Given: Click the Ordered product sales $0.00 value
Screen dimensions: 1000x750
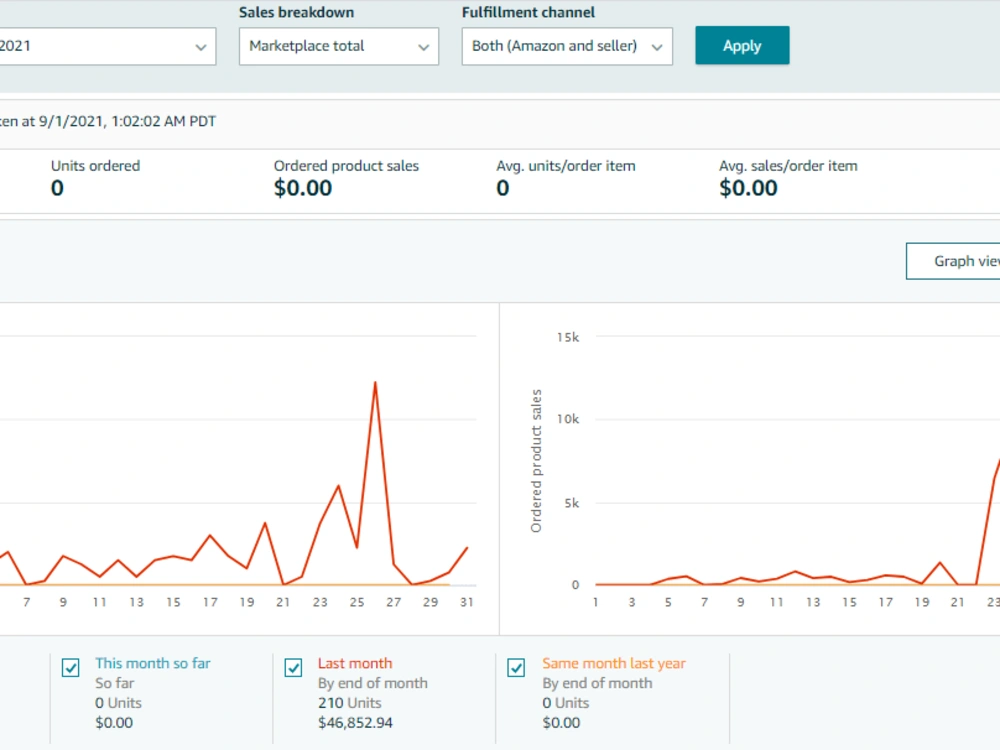Looking at the screenshot, I should (x=303, y=188).
